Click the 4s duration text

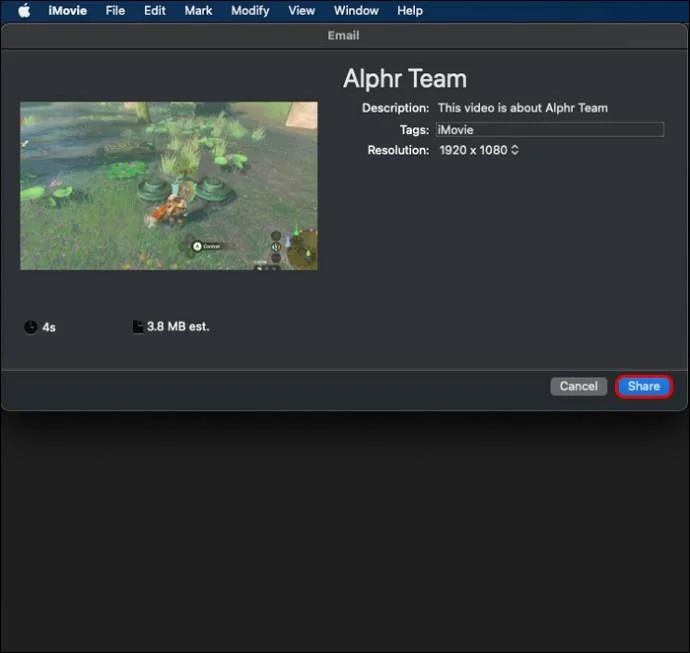[49, 327]
